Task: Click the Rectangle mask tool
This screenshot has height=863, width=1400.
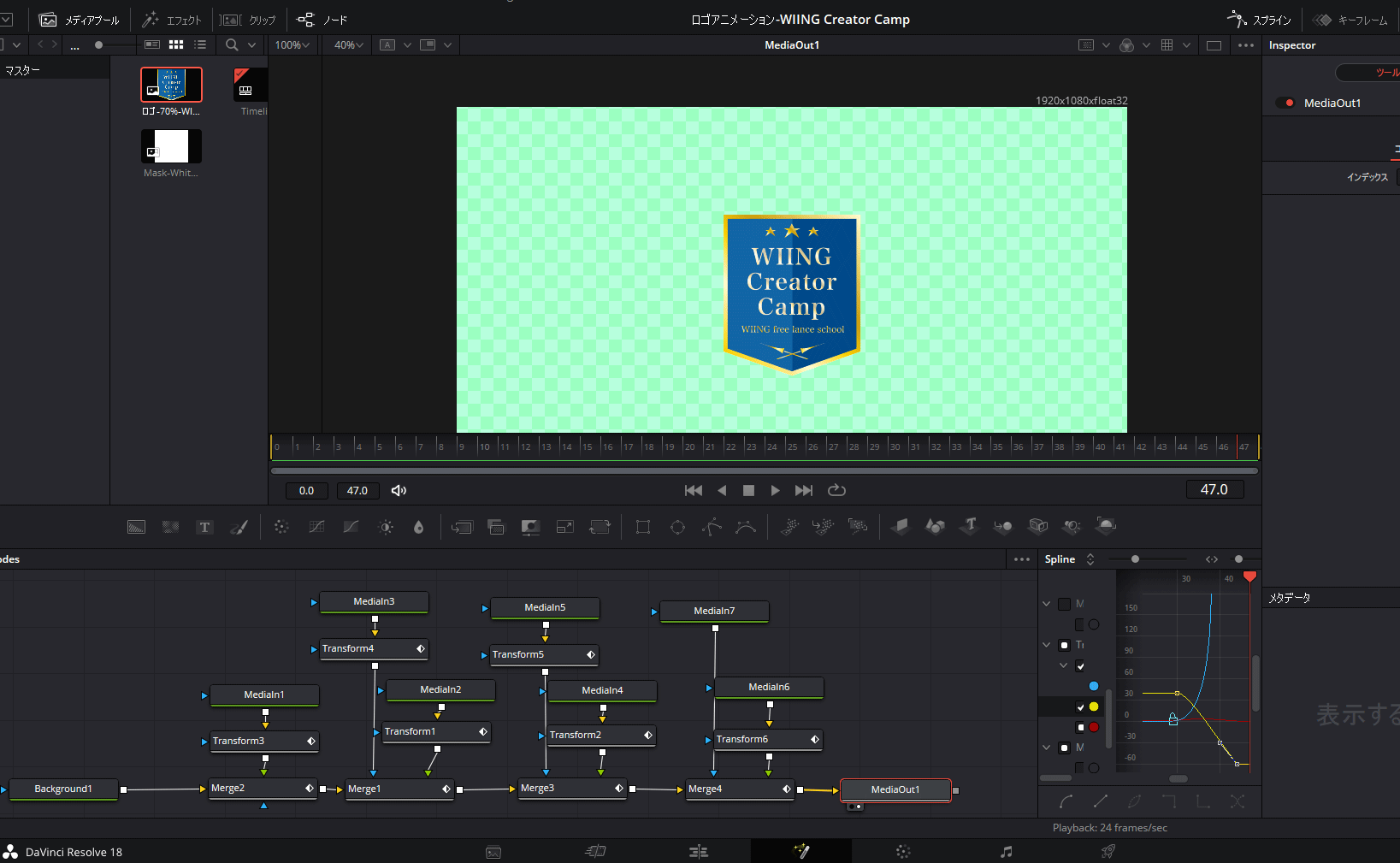Action: tap(643, 527)
